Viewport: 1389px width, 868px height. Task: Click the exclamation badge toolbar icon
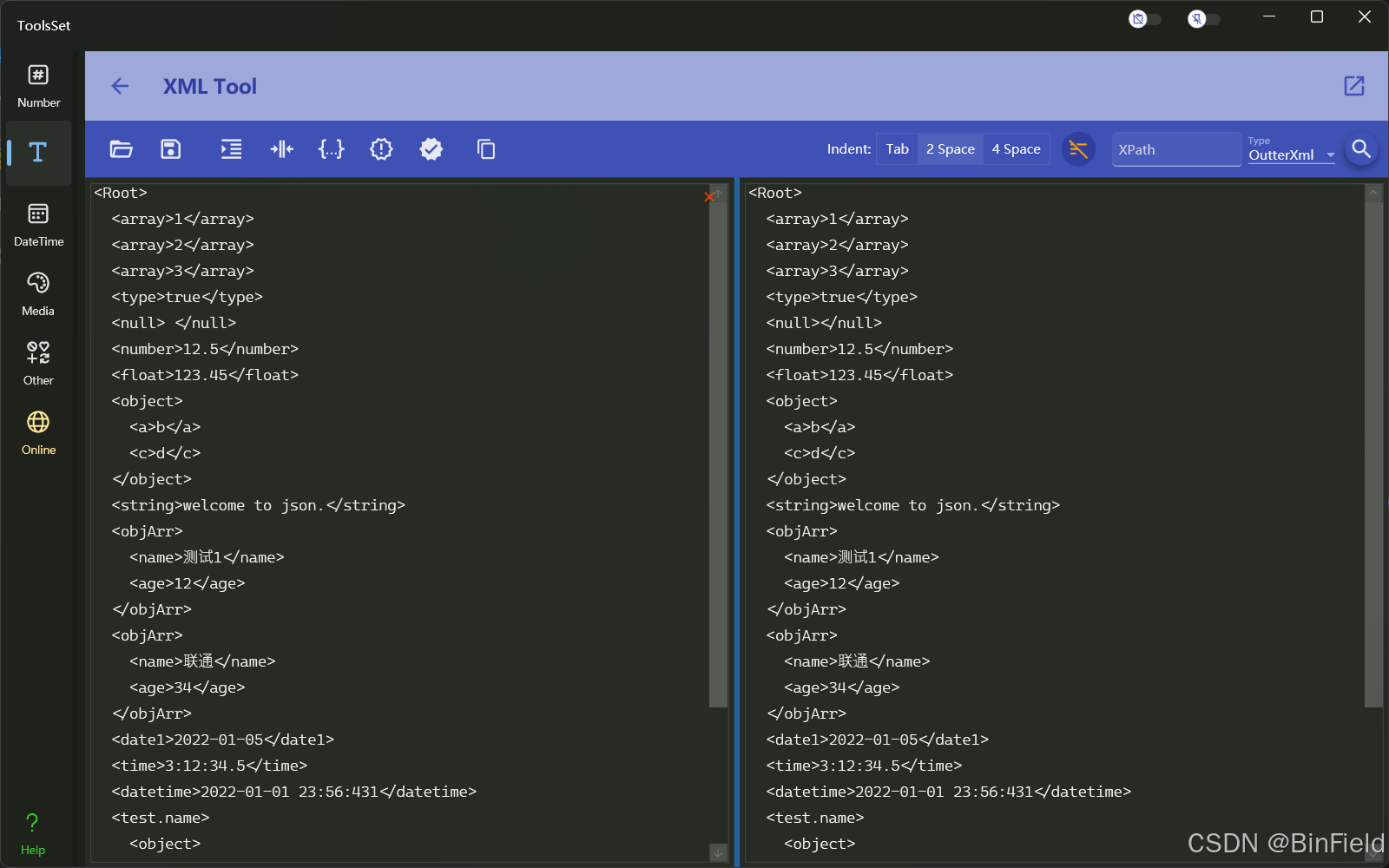pos(381,149)
